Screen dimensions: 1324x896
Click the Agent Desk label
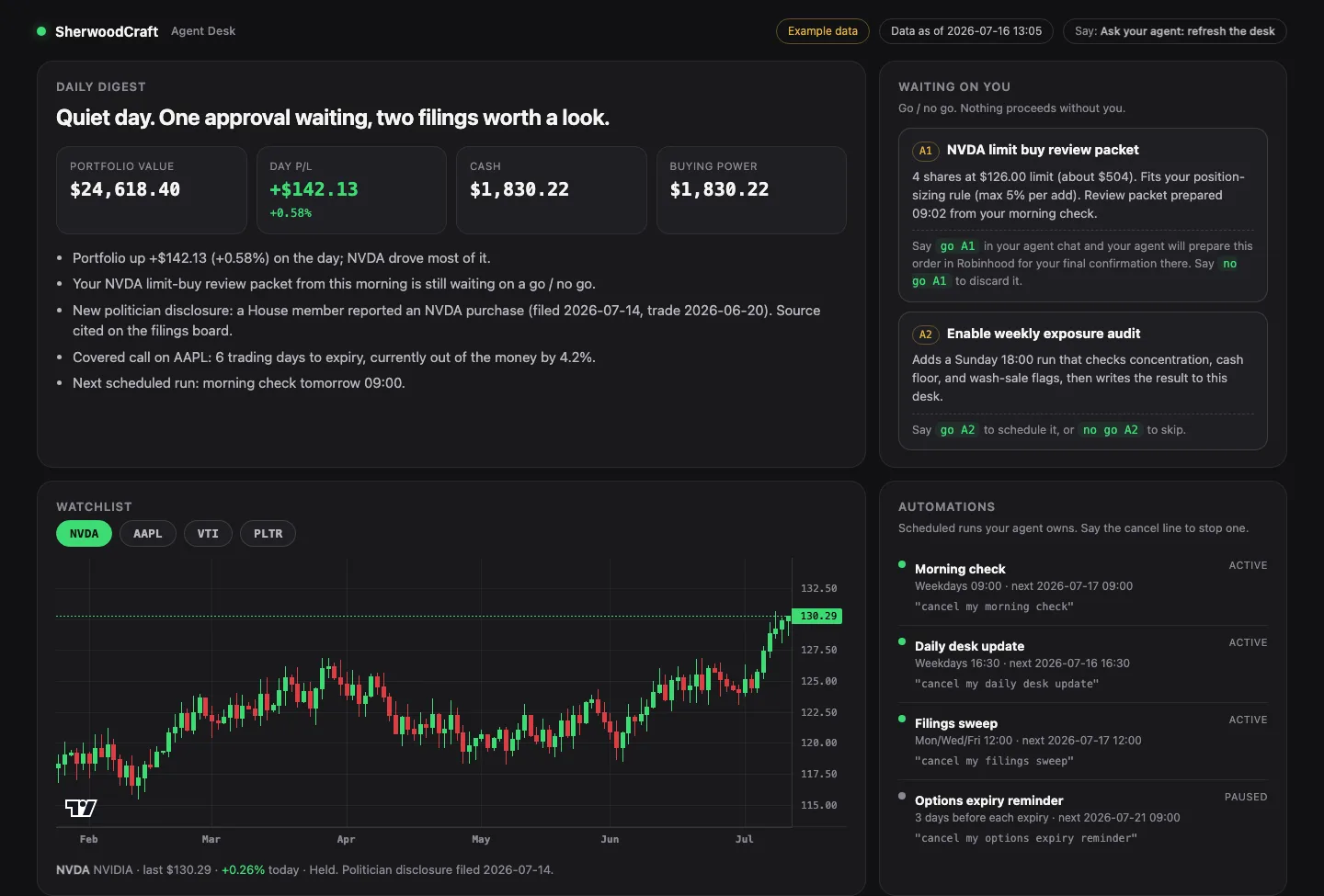(x=203, y=31)
